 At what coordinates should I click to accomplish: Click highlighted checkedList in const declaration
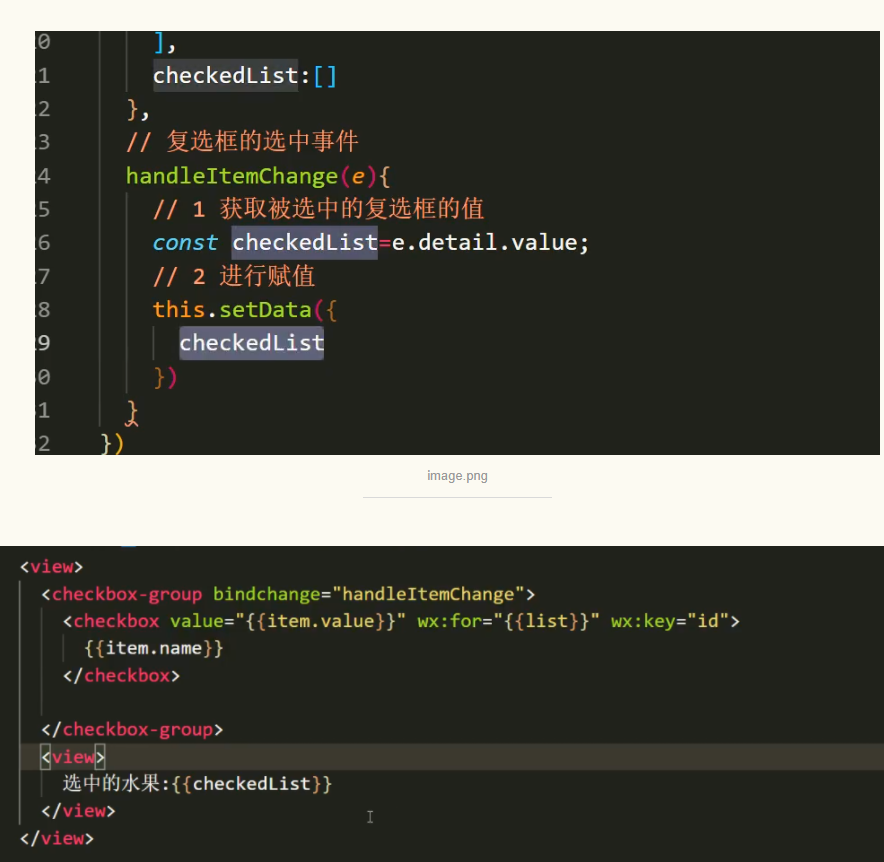point(304,243)
